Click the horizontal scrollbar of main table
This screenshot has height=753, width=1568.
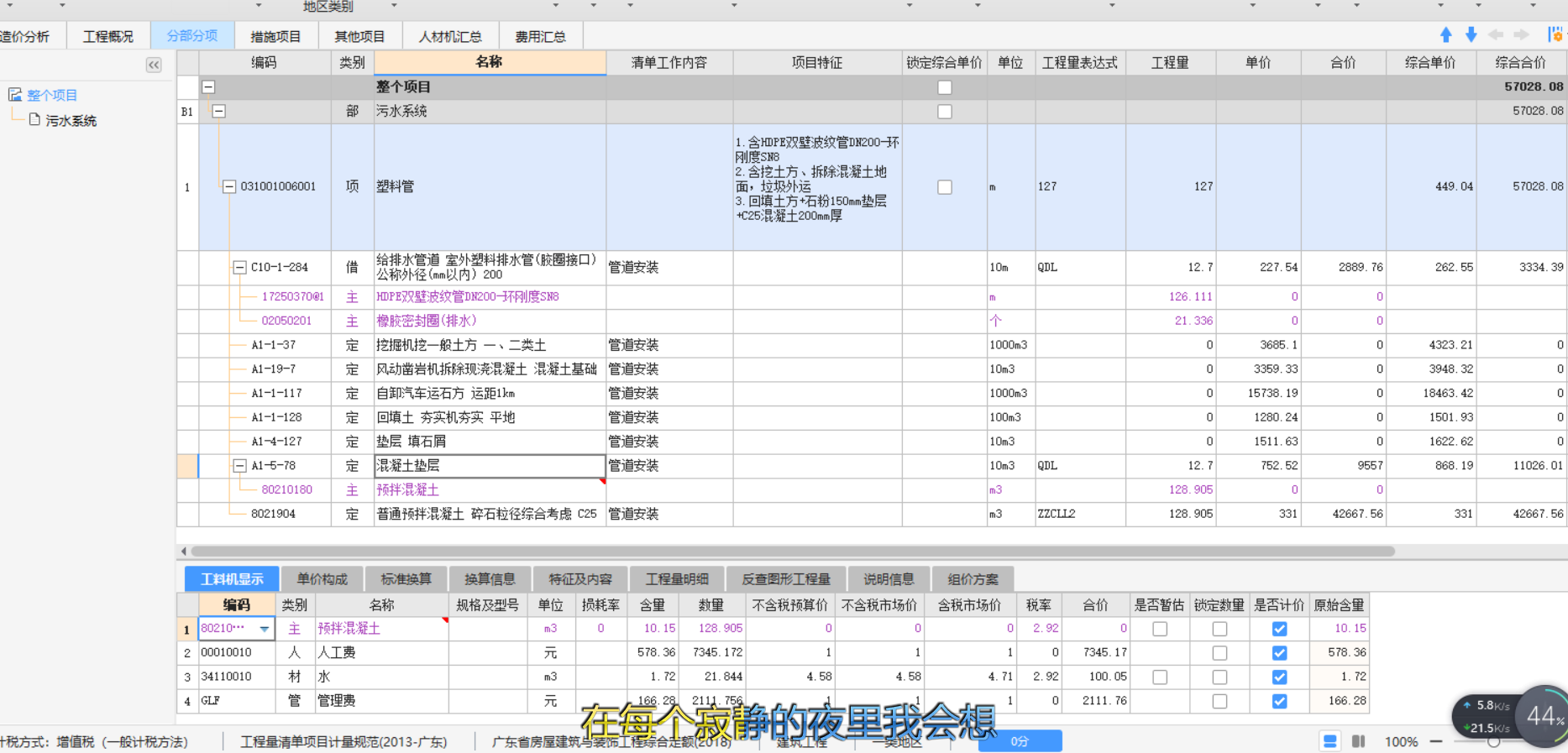pos(793,552)
